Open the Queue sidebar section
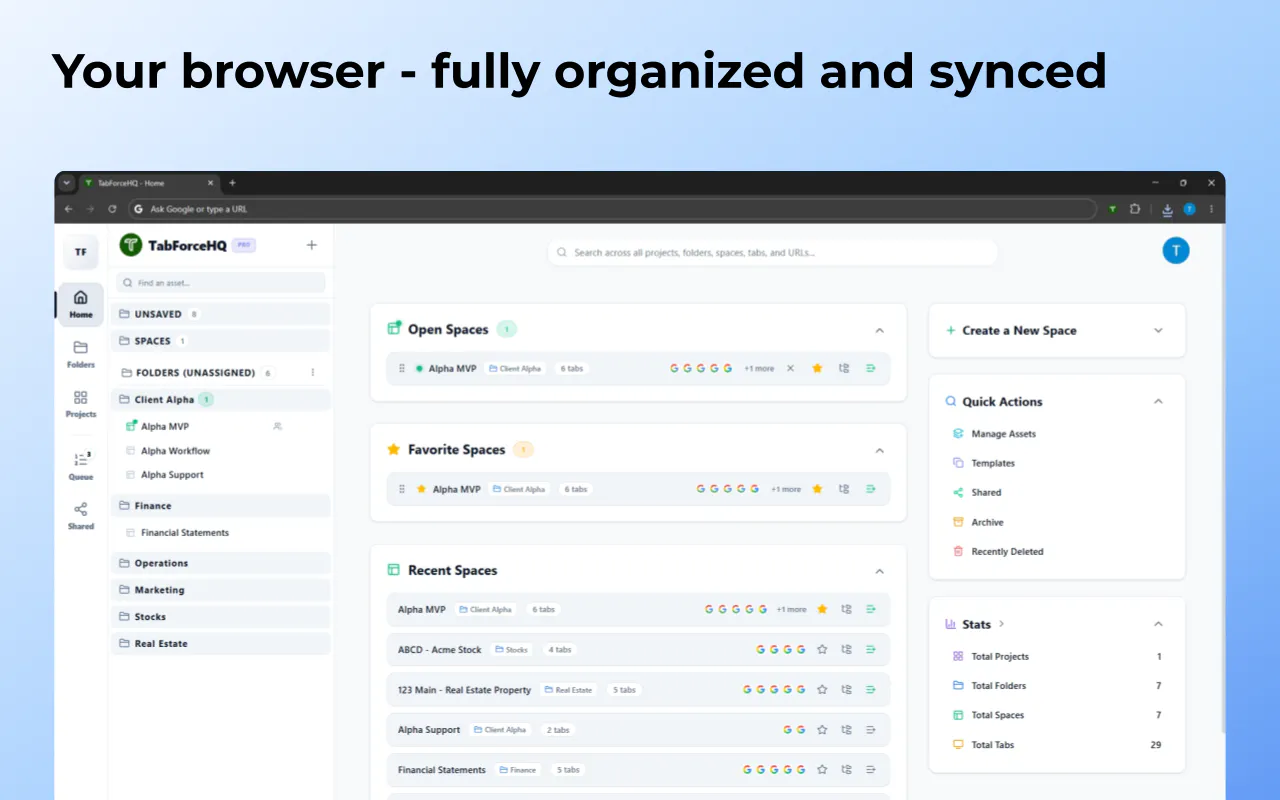 coord(81,465)
